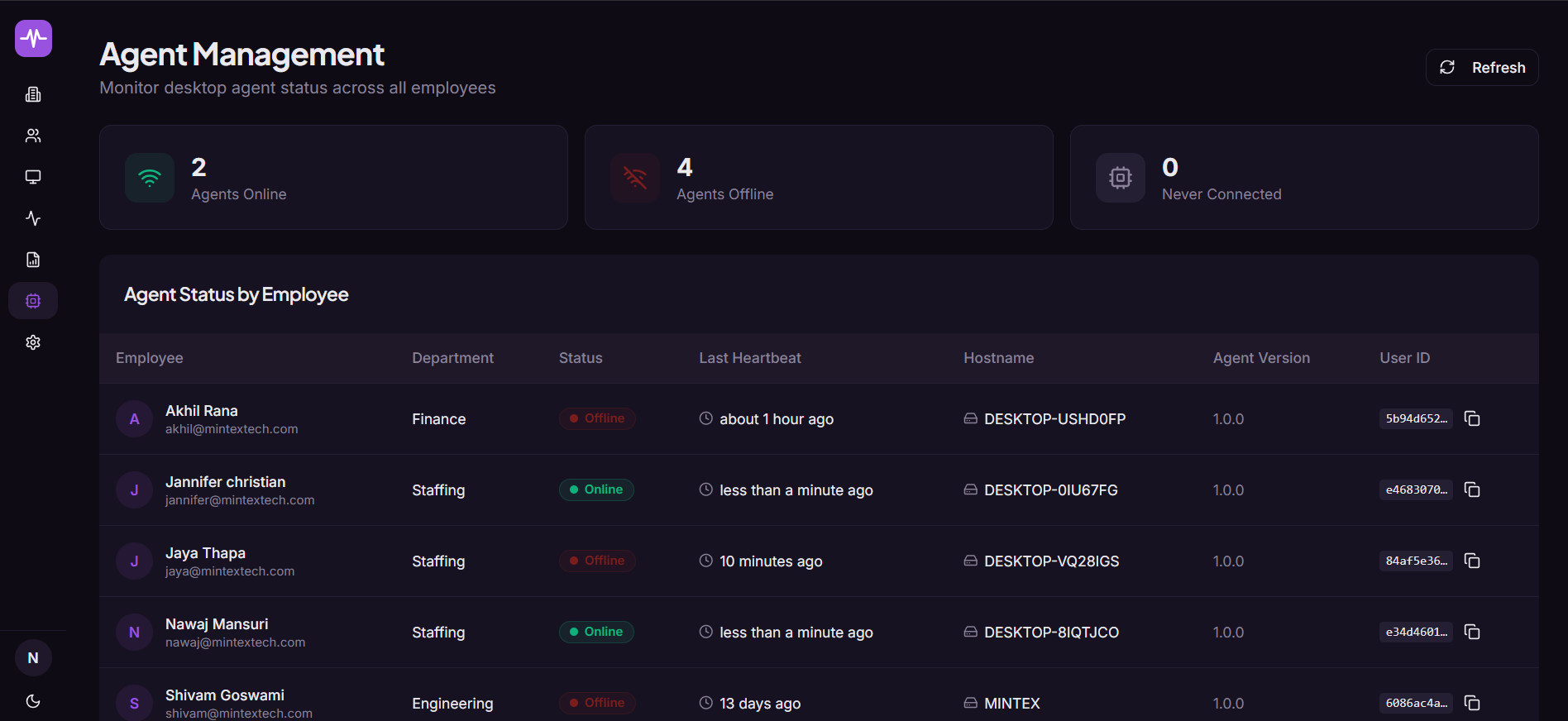Open the employees people icon in sidebar
1568x721 pixels.
(33, 136)
